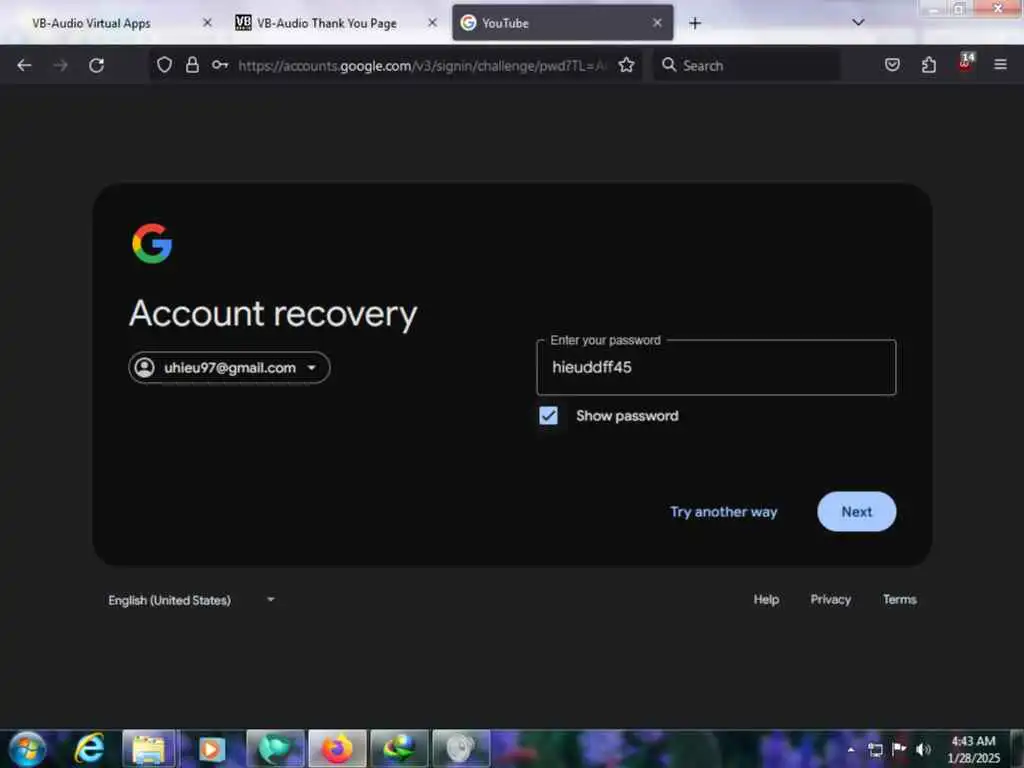Open the tracking protection shield icon
The width and height of the screenshot is (1024, 768).
[165, 65]
